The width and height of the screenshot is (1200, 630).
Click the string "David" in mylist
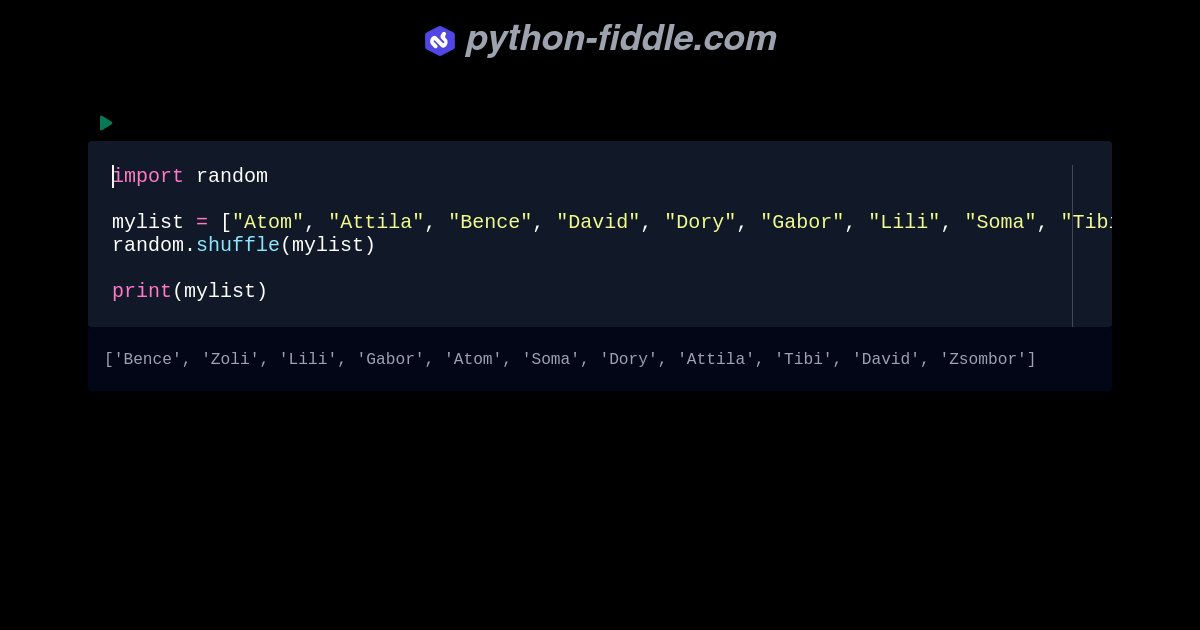click(x=599, y=221)
